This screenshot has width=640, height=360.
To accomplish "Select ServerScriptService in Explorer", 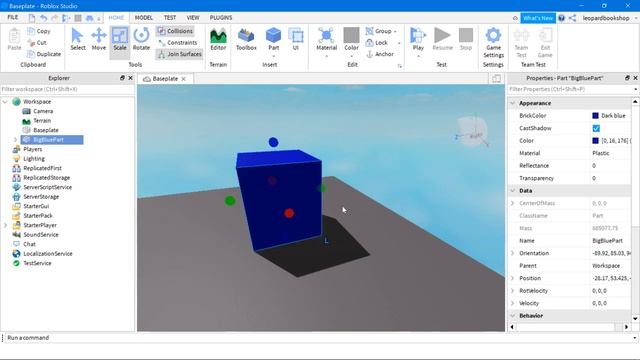I will [47, 187].
